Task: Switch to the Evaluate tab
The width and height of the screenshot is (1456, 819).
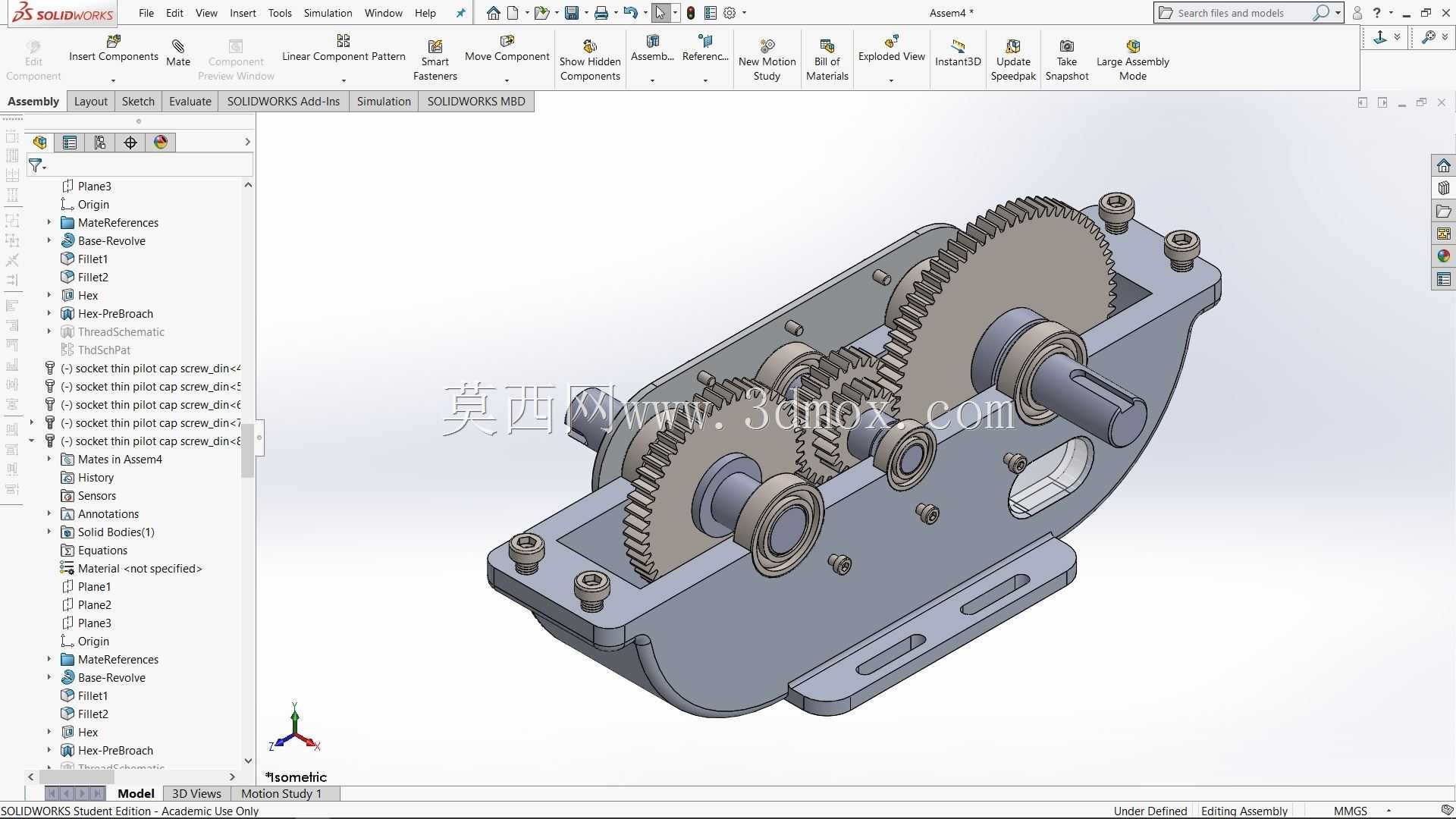Action: (190, 102)
